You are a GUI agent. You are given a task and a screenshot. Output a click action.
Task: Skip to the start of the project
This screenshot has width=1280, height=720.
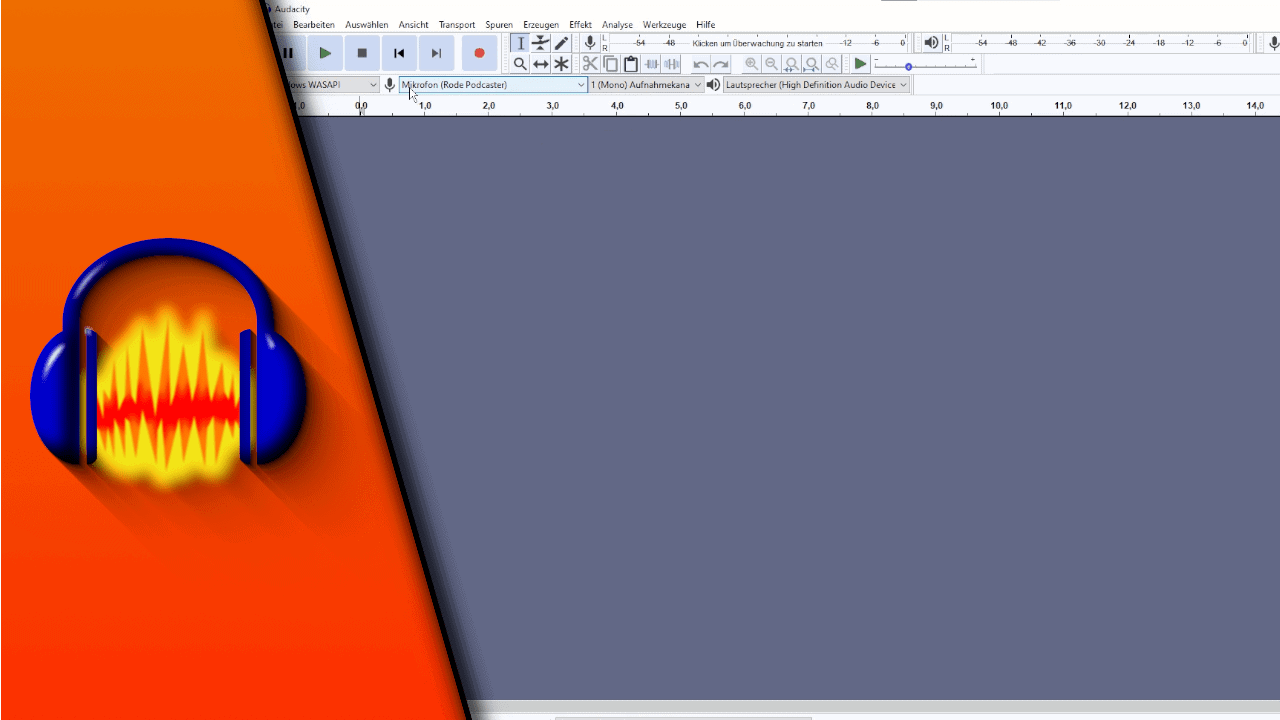point(399,53)
